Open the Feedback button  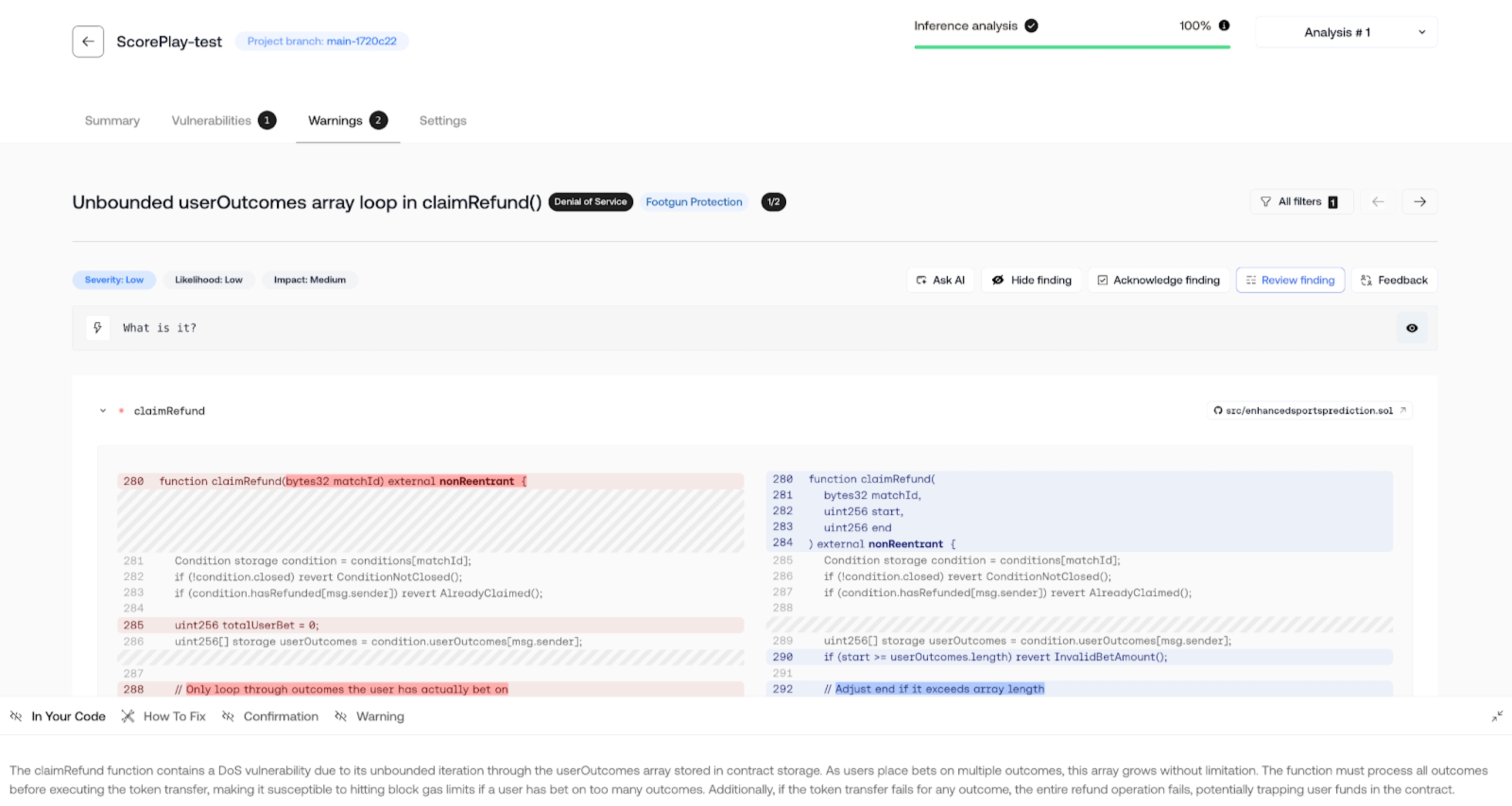coord(1394,280)
